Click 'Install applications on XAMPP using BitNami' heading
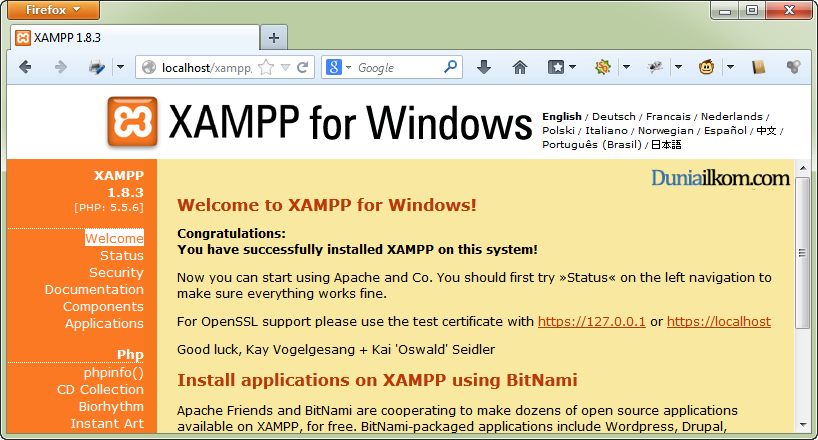 coord(377,380)
